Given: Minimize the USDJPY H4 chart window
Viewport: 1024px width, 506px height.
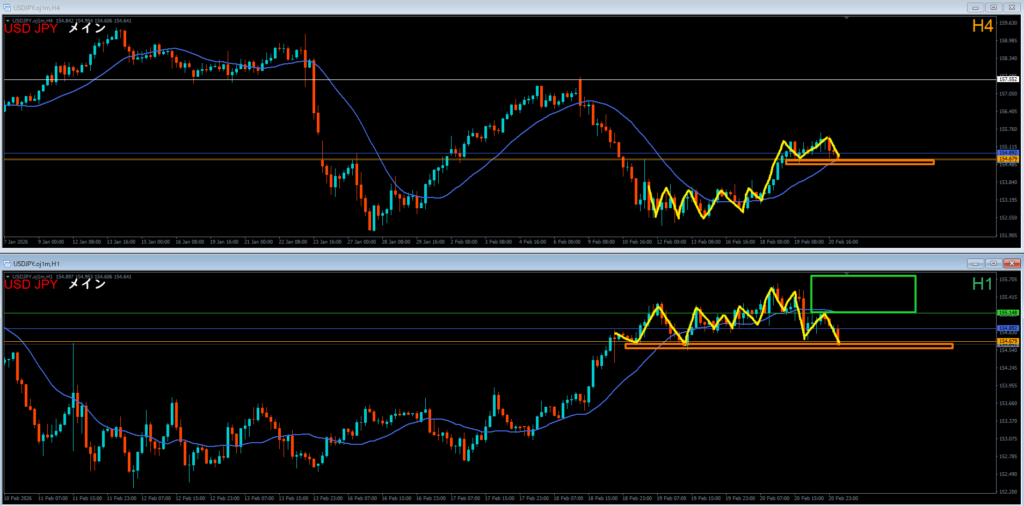Looking at the screenshot, I should 973,7.
